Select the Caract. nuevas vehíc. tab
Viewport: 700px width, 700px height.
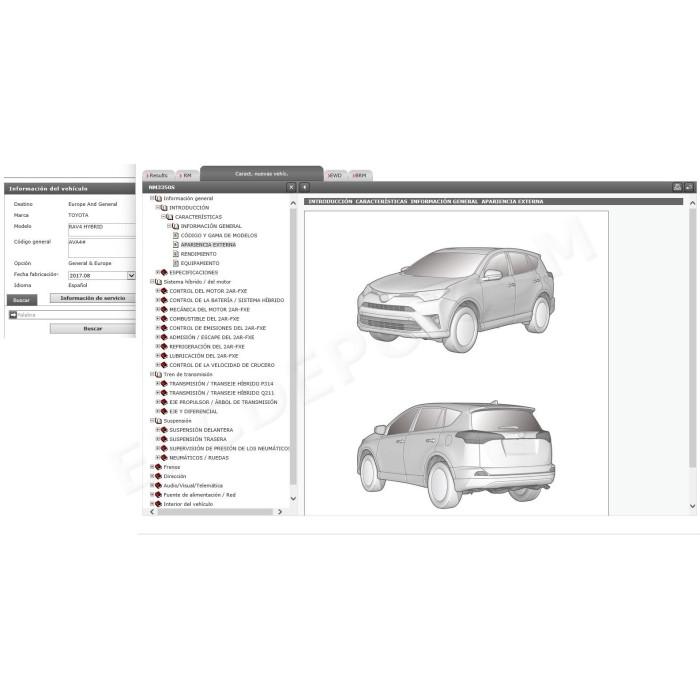coord(262,174)
